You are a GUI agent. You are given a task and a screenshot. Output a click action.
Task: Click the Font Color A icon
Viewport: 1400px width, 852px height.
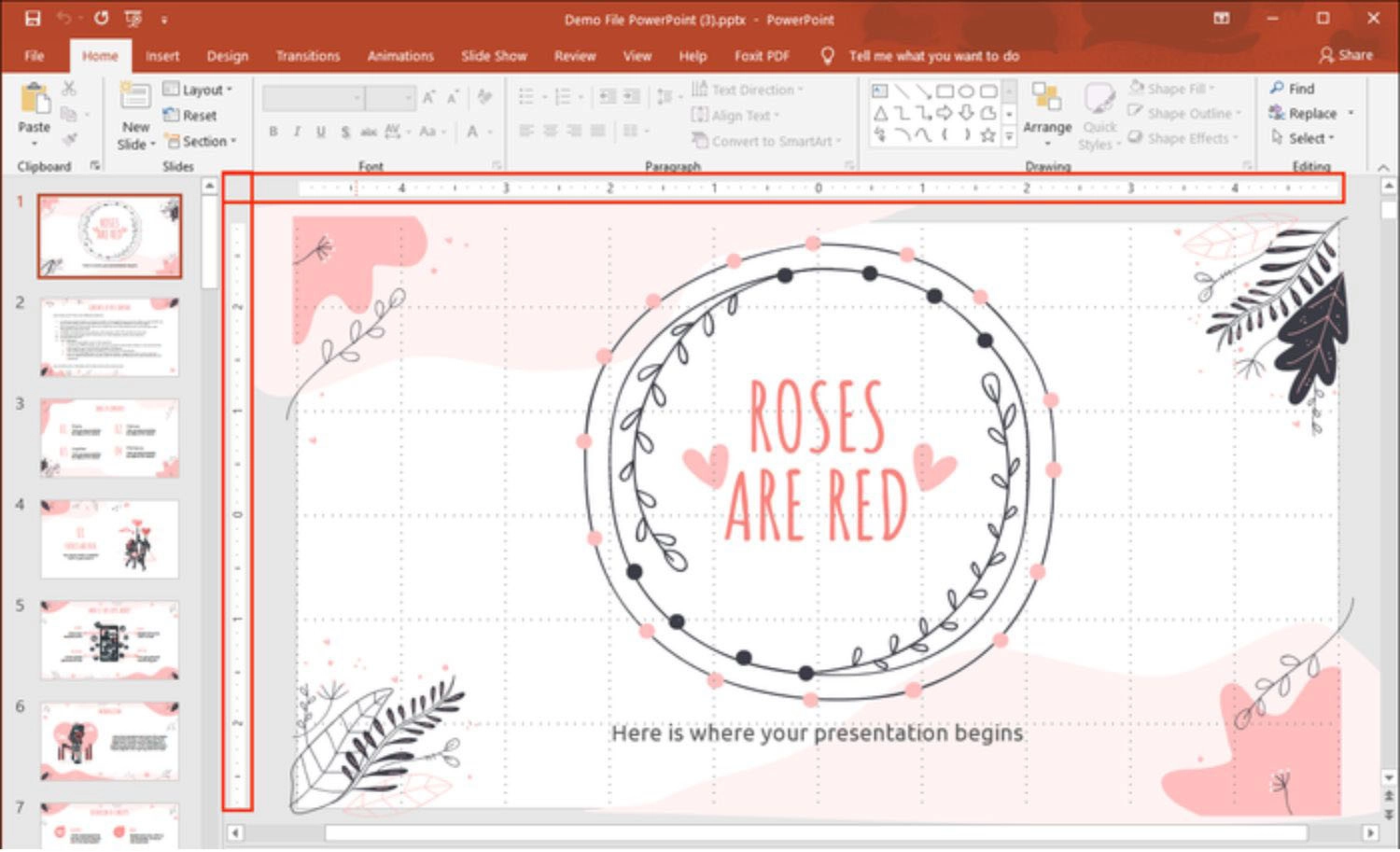point(472,132)
